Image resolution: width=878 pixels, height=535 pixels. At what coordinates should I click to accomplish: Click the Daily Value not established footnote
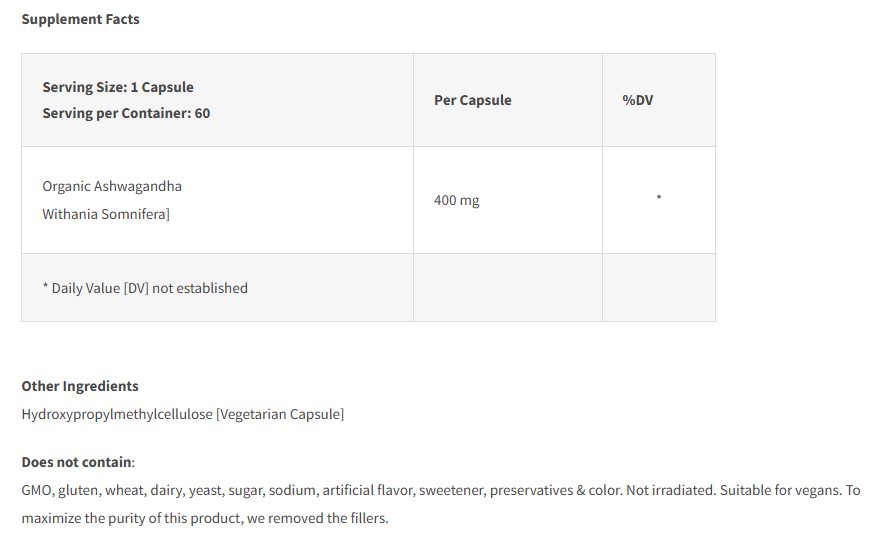(x=145, y=288)
